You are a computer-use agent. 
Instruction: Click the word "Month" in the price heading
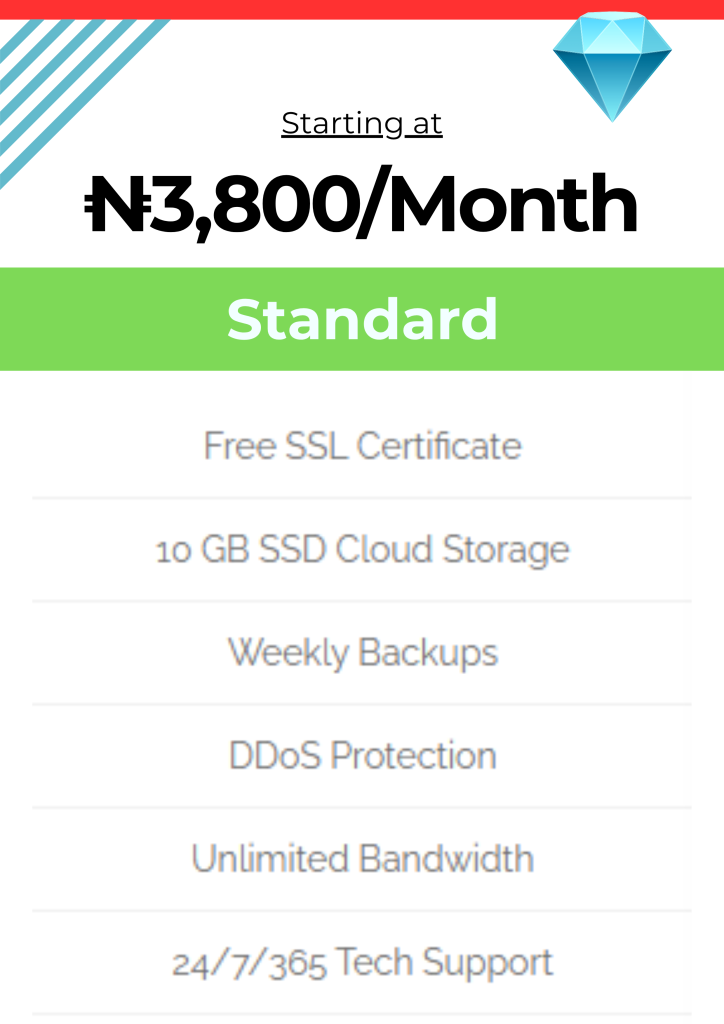(512, 204)
